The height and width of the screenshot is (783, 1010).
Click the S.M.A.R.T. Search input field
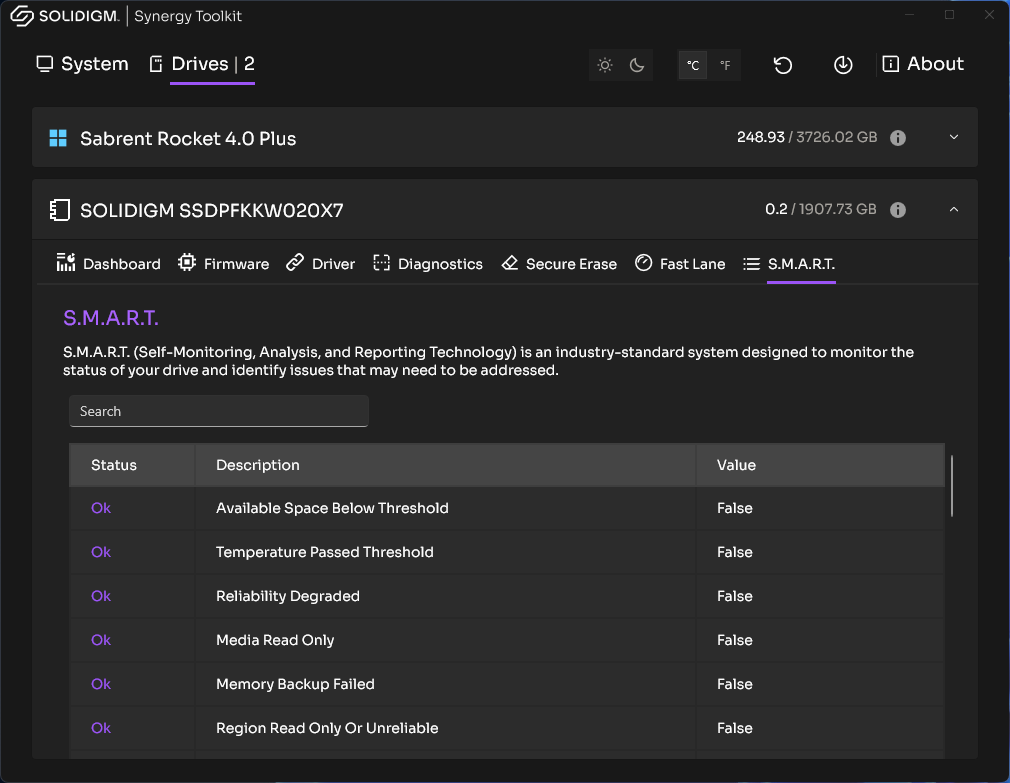tap(219, 411)
